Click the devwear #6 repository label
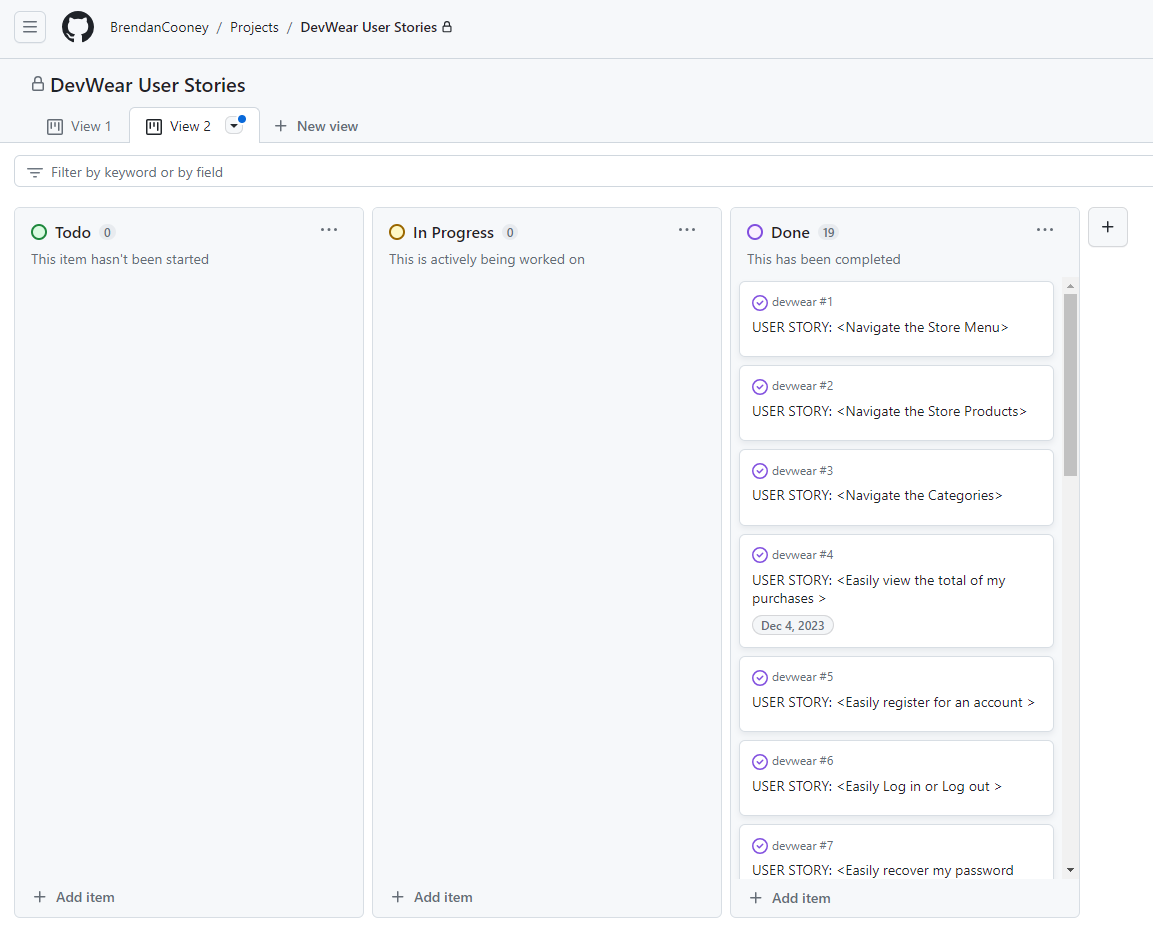 pyautogui.click(x=802, y=761)
